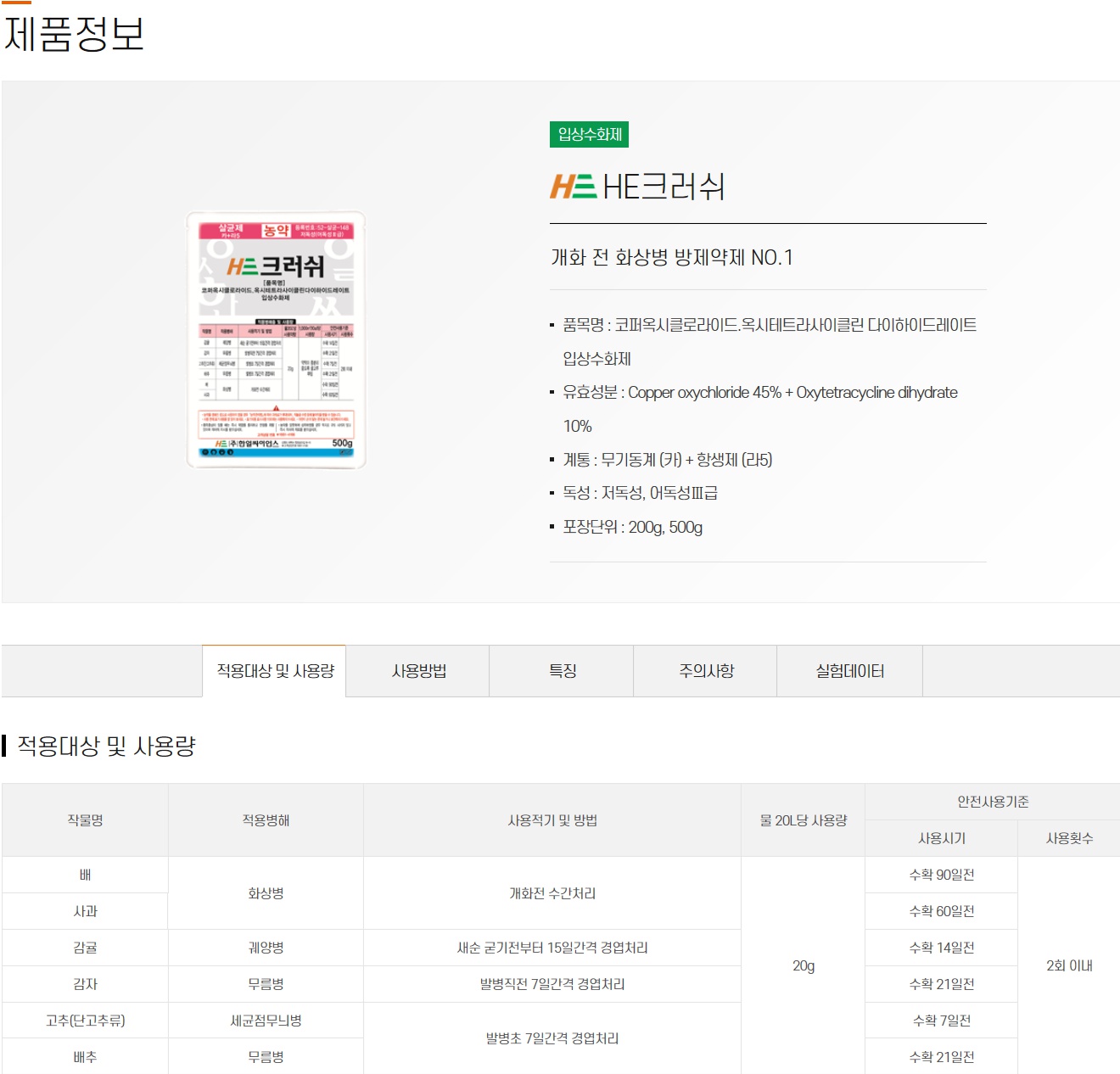Open the 적용대상 및 사용량 tab
The width and height of the screenshot is (1120, 1074).
click(274, 671)
